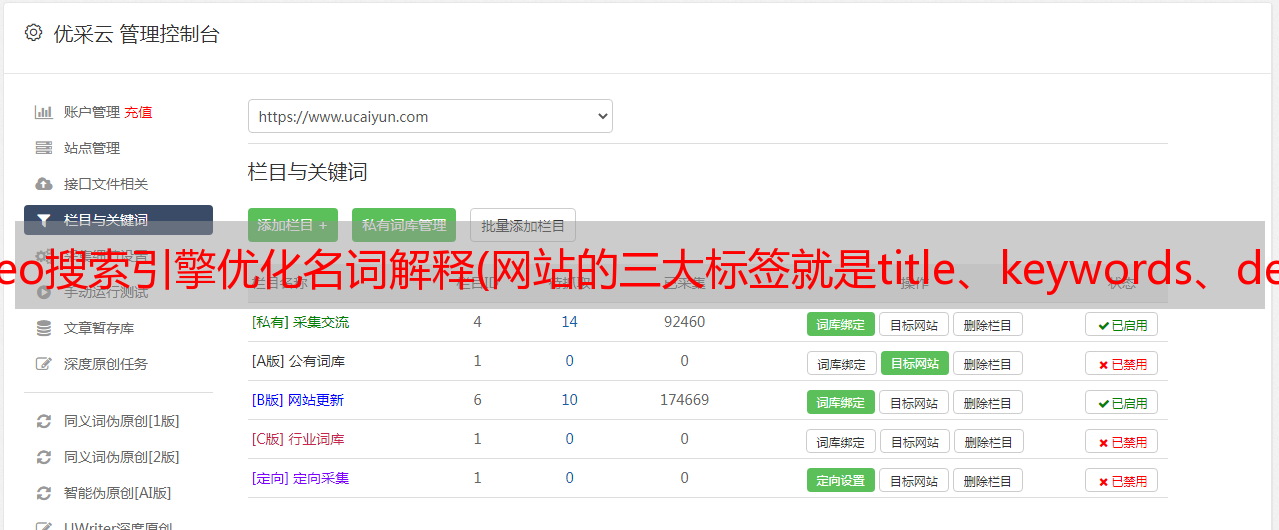Open 文章暂存库 via its database icon
The height and width of the screenshot is (530, 1279).
point(44,328)
